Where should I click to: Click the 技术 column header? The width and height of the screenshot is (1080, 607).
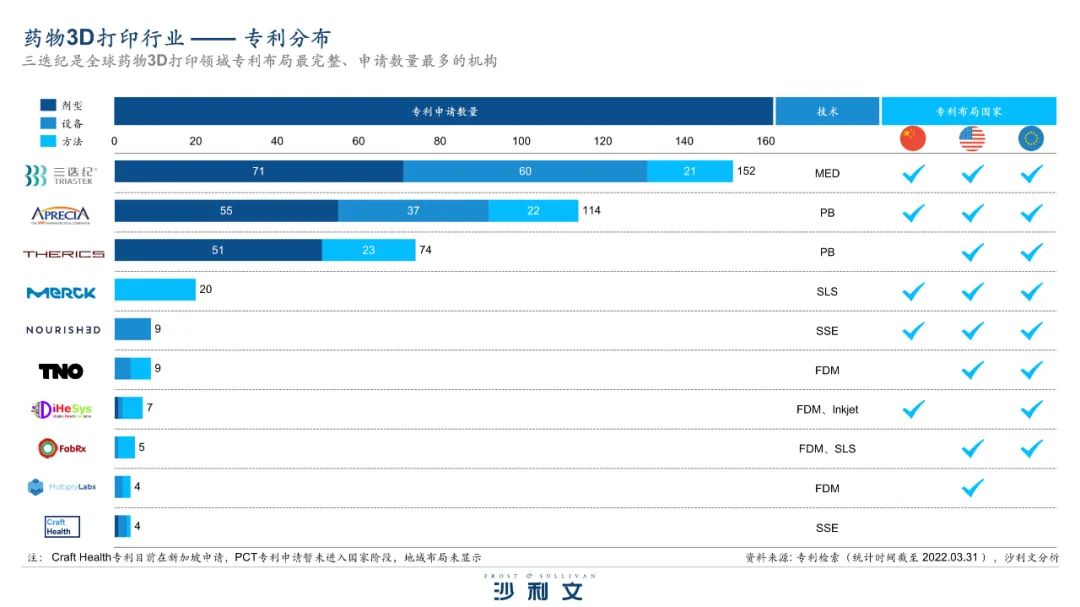(x=827, y=111)
